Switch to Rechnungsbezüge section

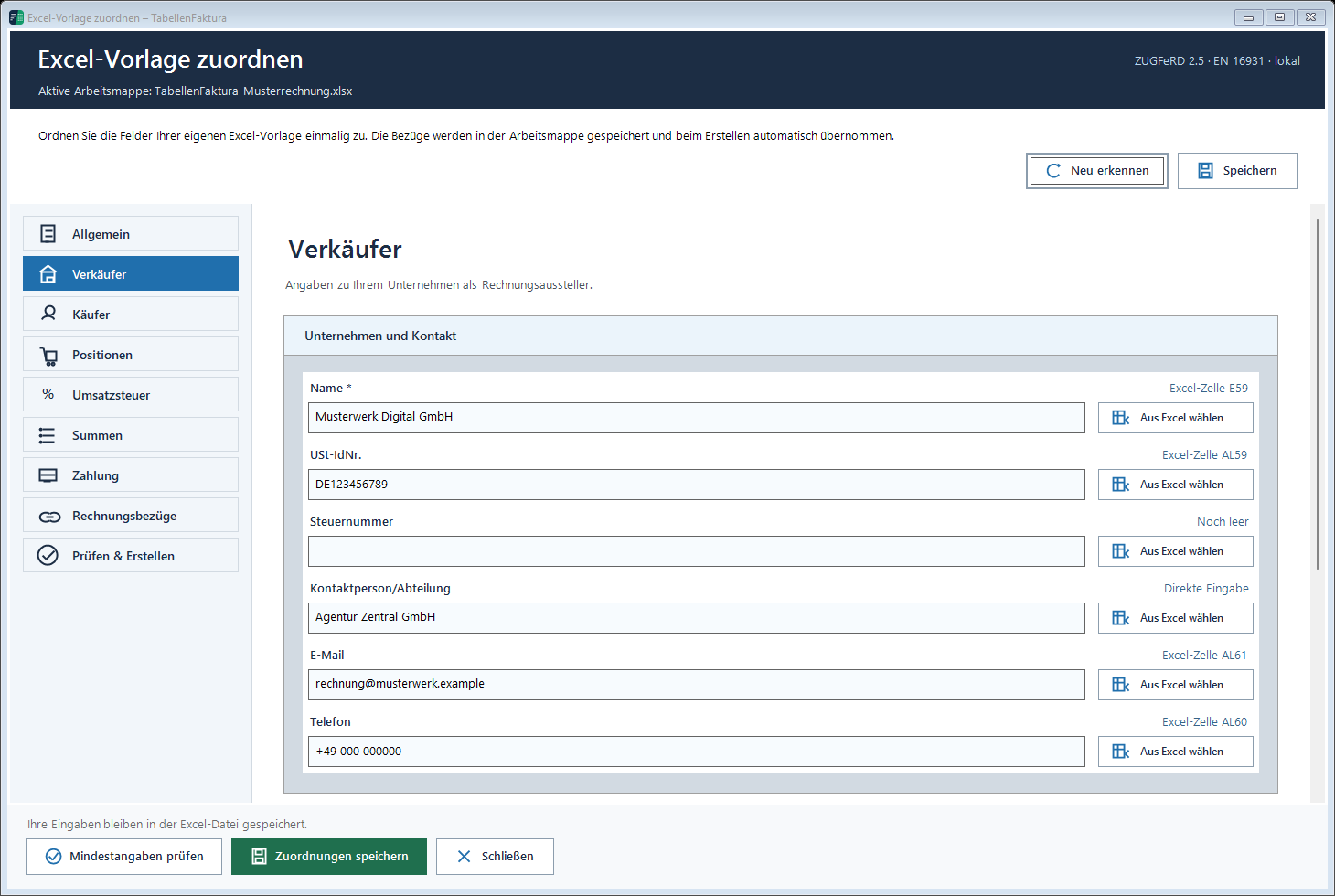[131, 515]
